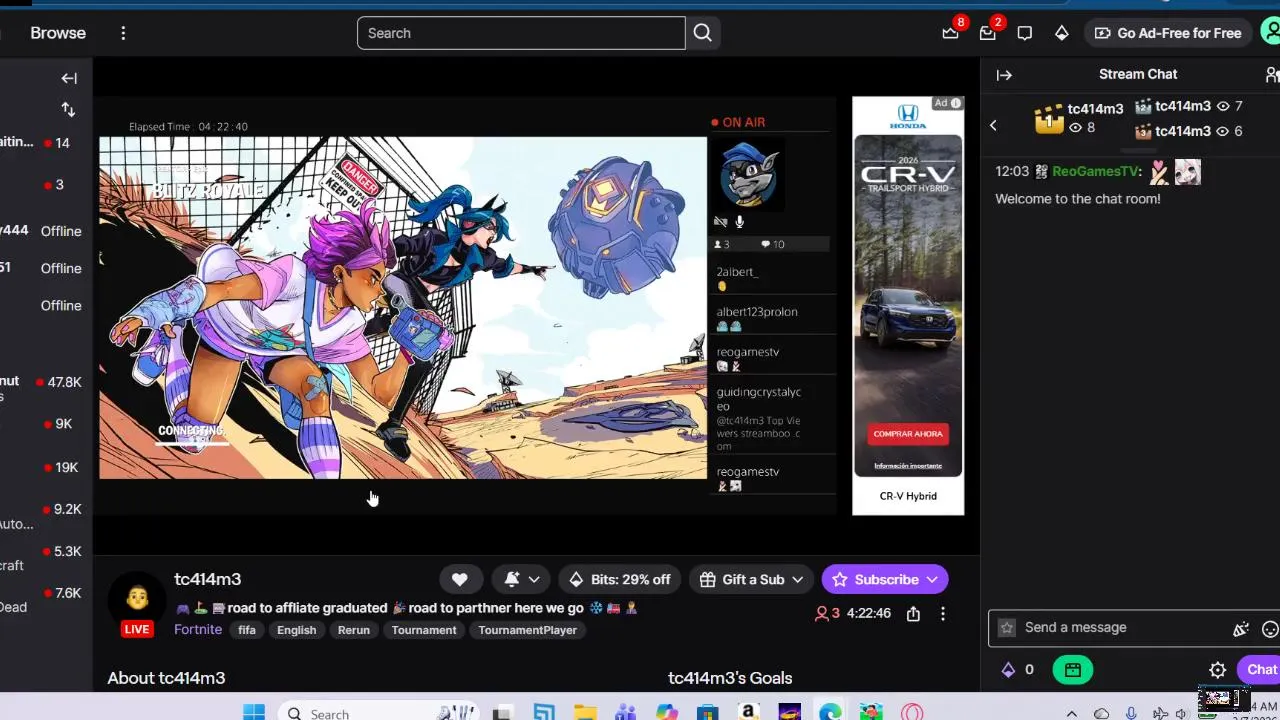Collapse Stream Chat panel arrow
1280x720 pixels.
[1004, 75]
